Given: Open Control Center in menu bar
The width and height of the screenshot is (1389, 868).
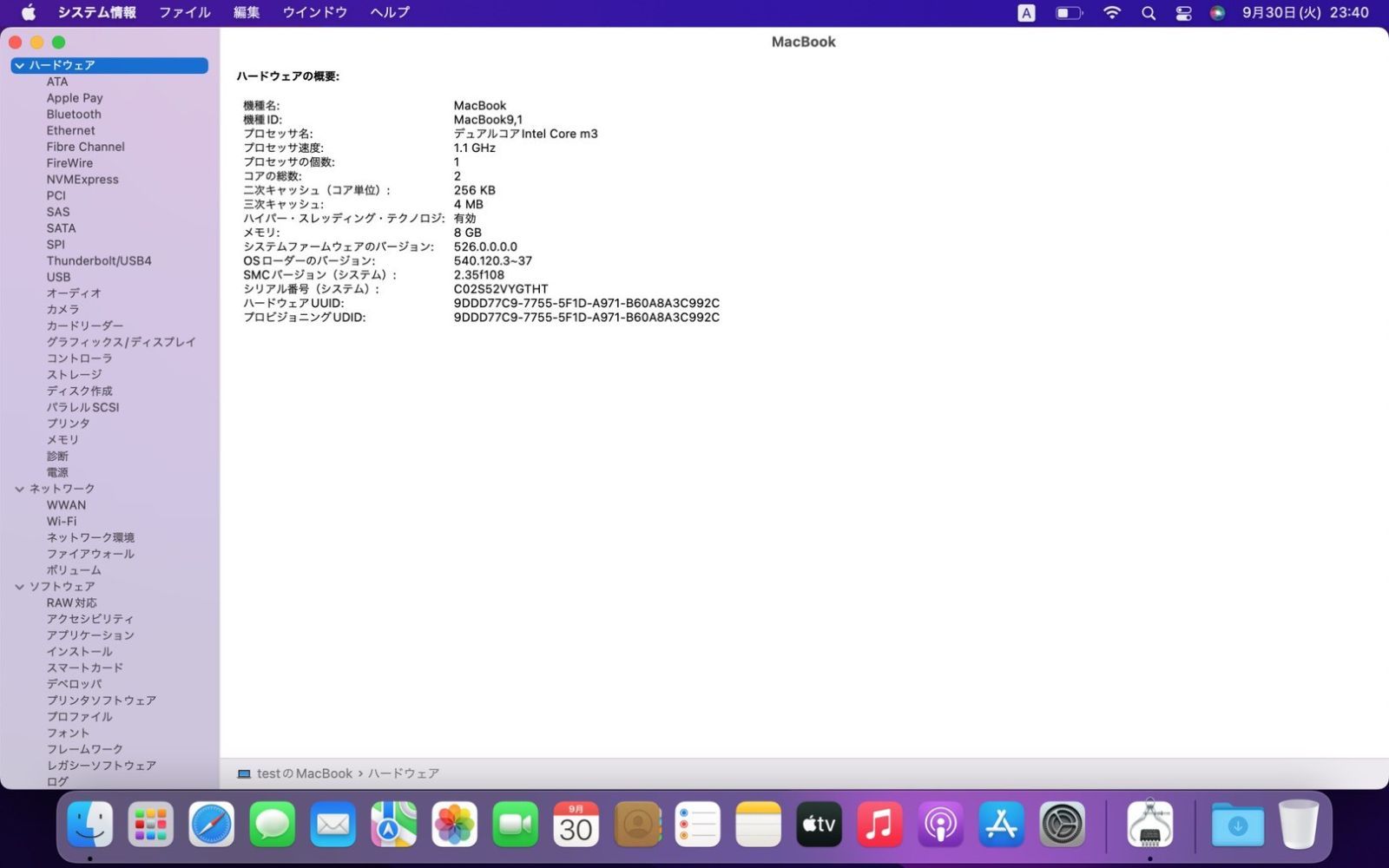Looking at the screenshot, I should (1183, 13).
